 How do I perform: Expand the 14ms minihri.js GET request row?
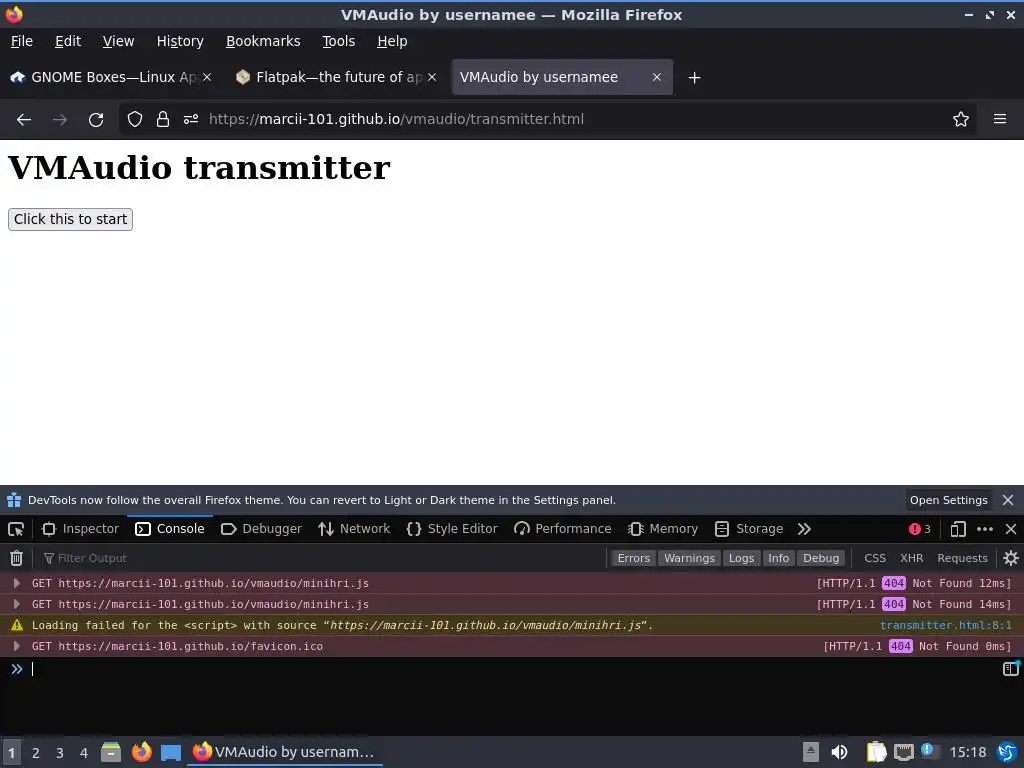click(17, 604)
